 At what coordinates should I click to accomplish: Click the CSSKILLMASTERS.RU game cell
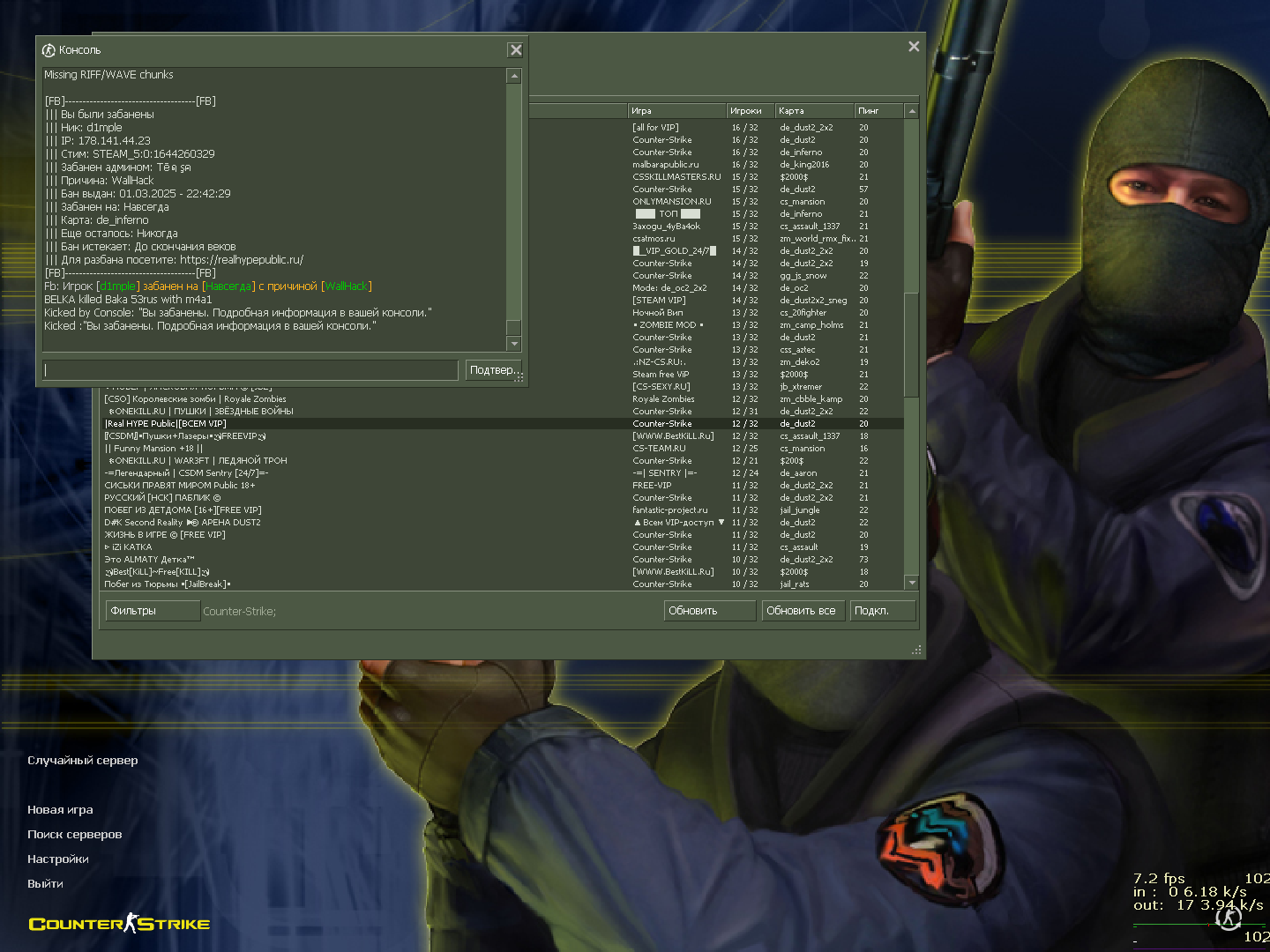point(676,177)
